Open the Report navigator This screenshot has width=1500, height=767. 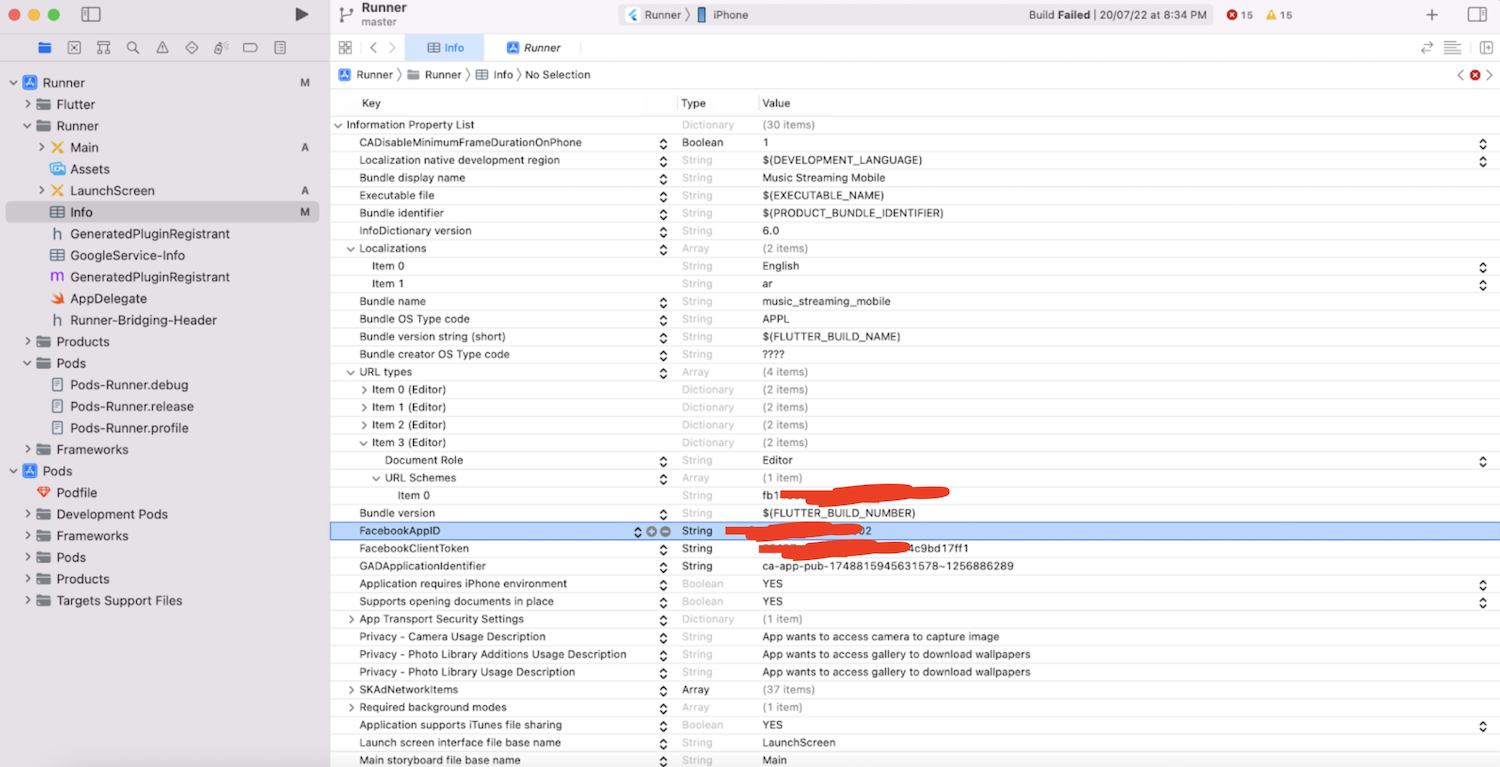pos(280,47)
